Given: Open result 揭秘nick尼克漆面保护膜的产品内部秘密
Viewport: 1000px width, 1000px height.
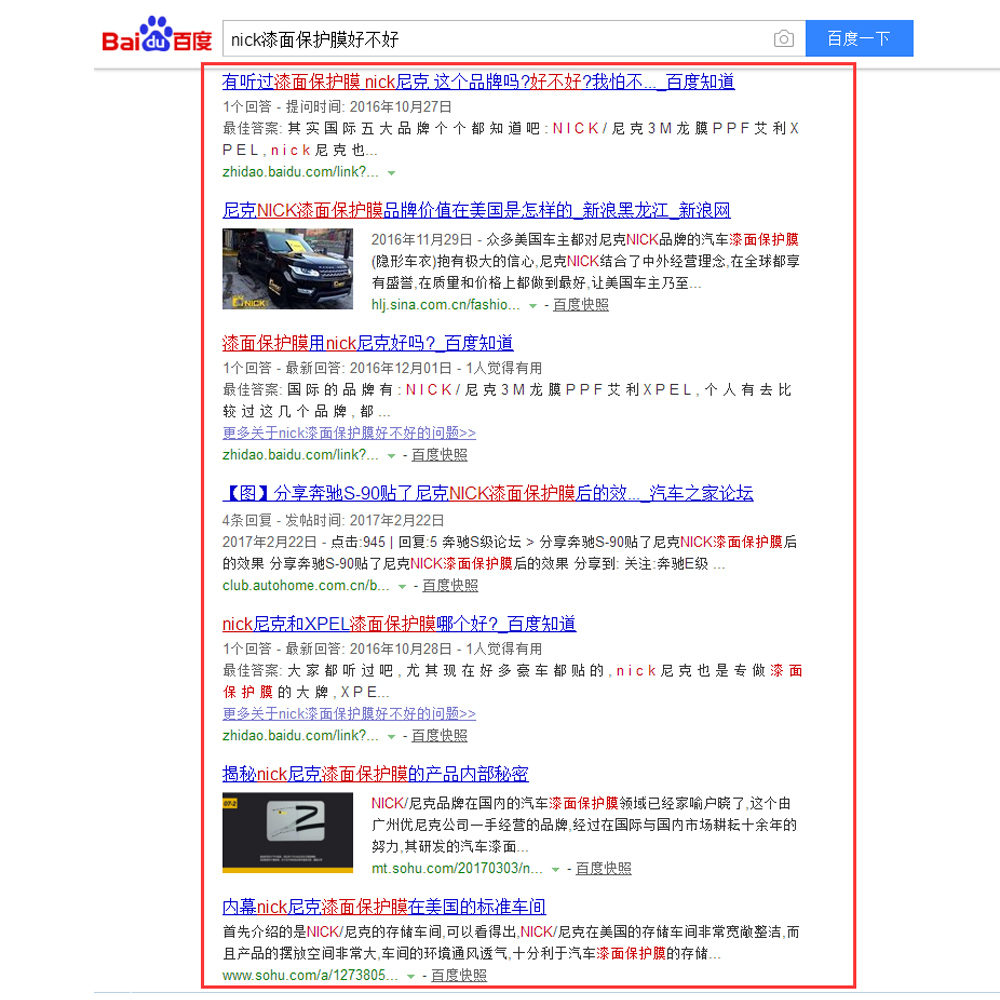Looking at the screenshot, I should pyautogui.click(x=375, y=774).
